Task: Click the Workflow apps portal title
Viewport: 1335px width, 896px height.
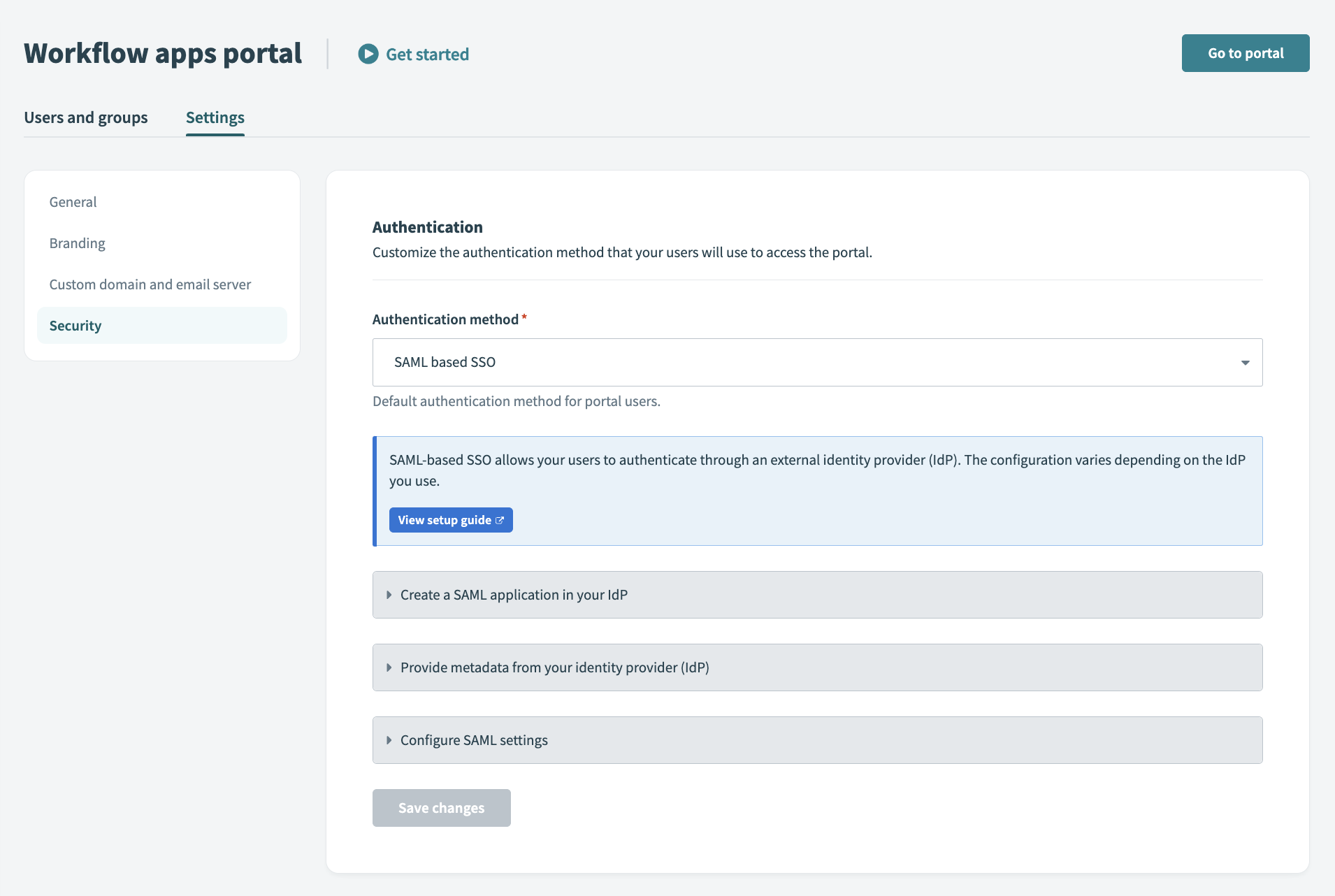Action: click(x=163, y=54)
